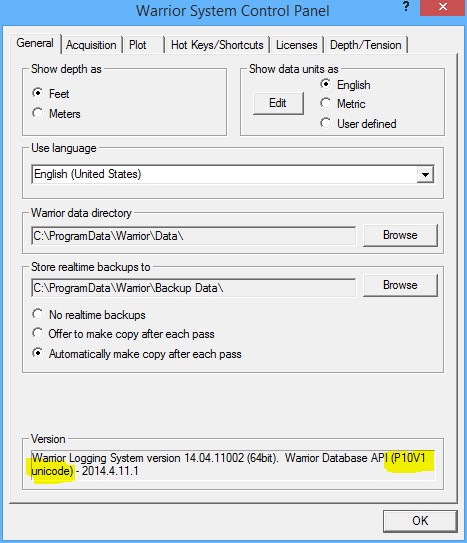The width and height of the screenshot is (467, 543).
Task: Close the Warrior System Control Panel
Action: [x=442, y=7]
